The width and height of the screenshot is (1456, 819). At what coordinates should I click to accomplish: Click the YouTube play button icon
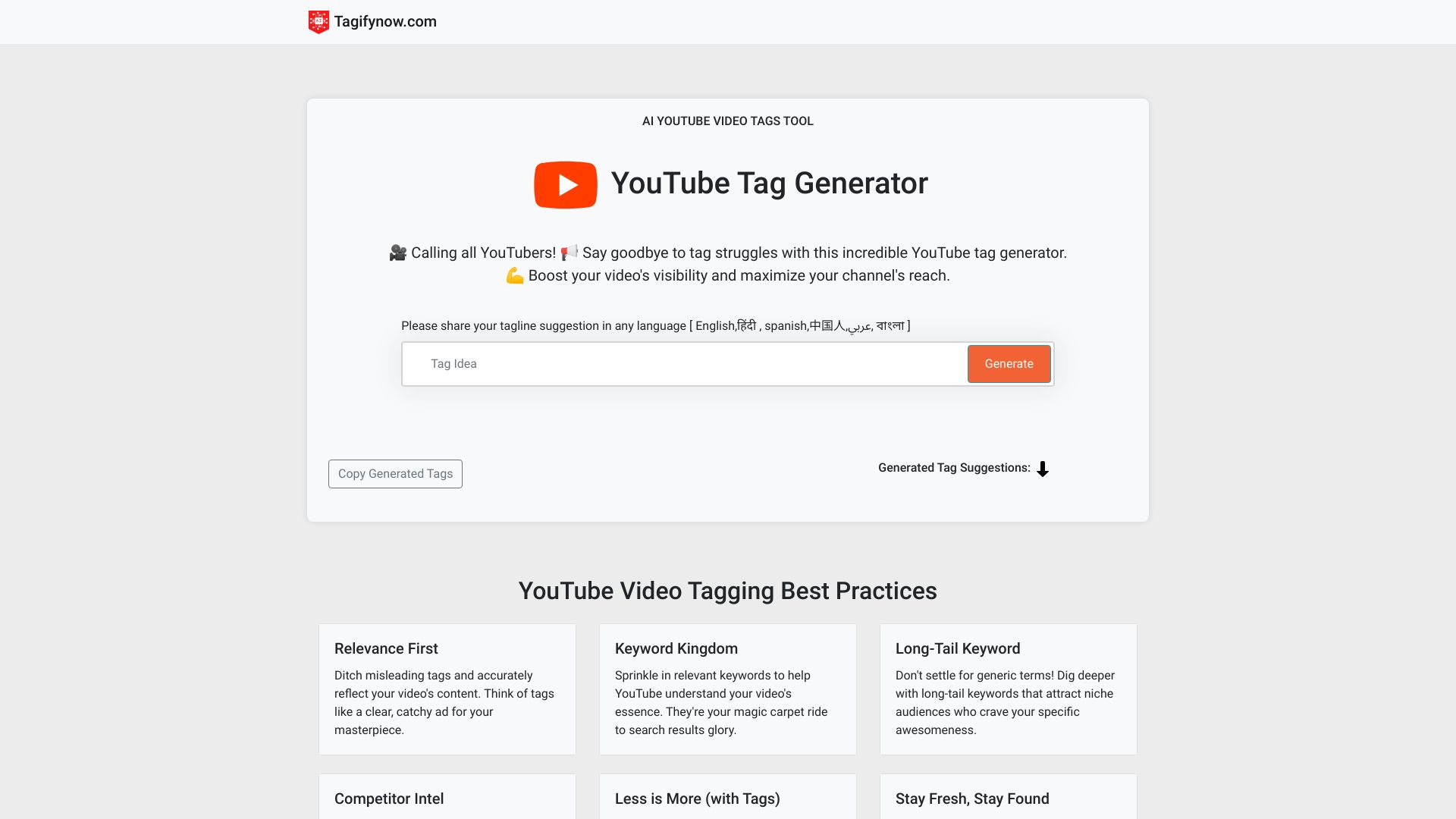click(564, 184)
